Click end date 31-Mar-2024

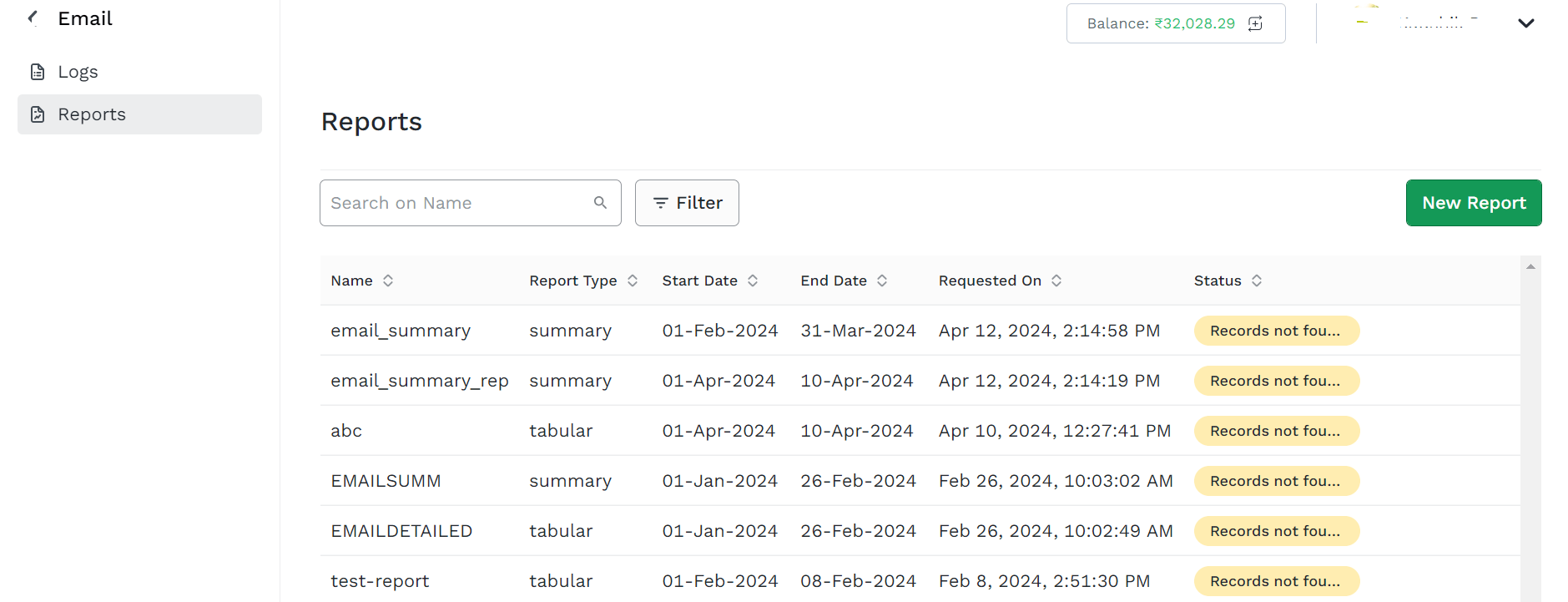point(858,331)
